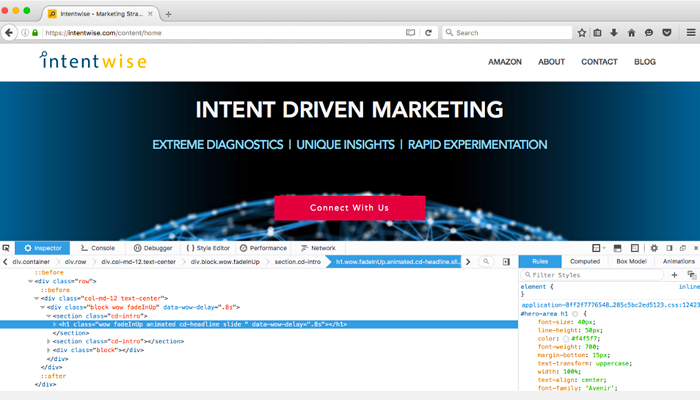Click the URL address bar
700x400 pixels.
223,33
